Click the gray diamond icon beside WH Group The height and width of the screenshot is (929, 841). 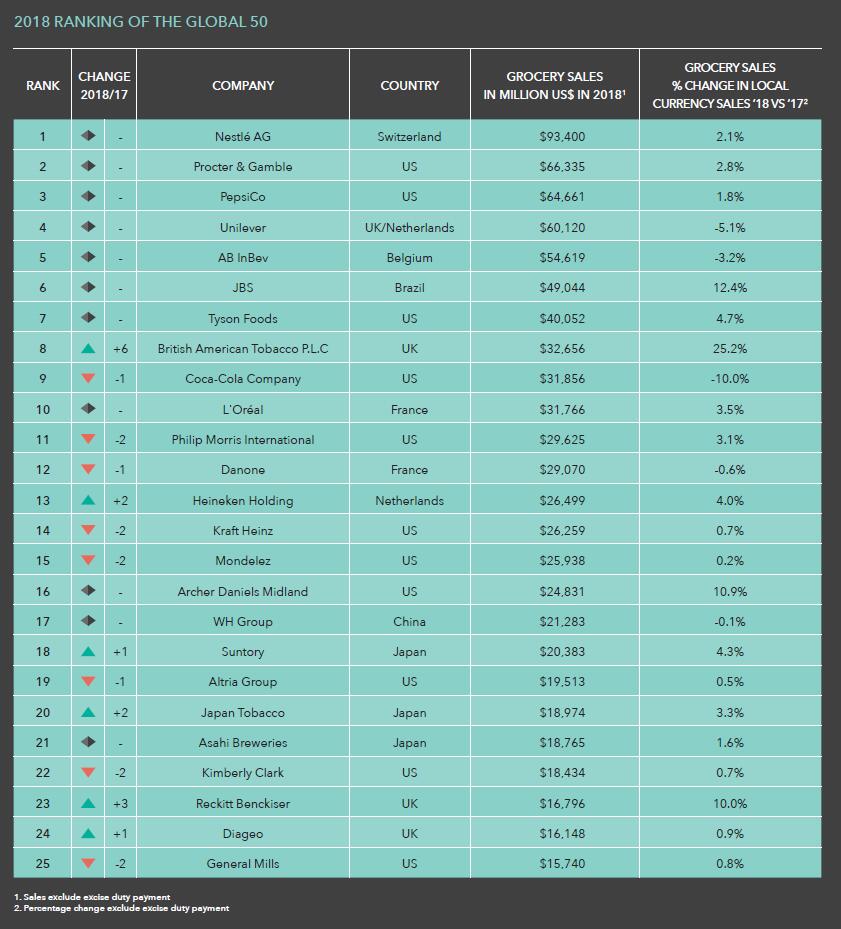point(88,621)
